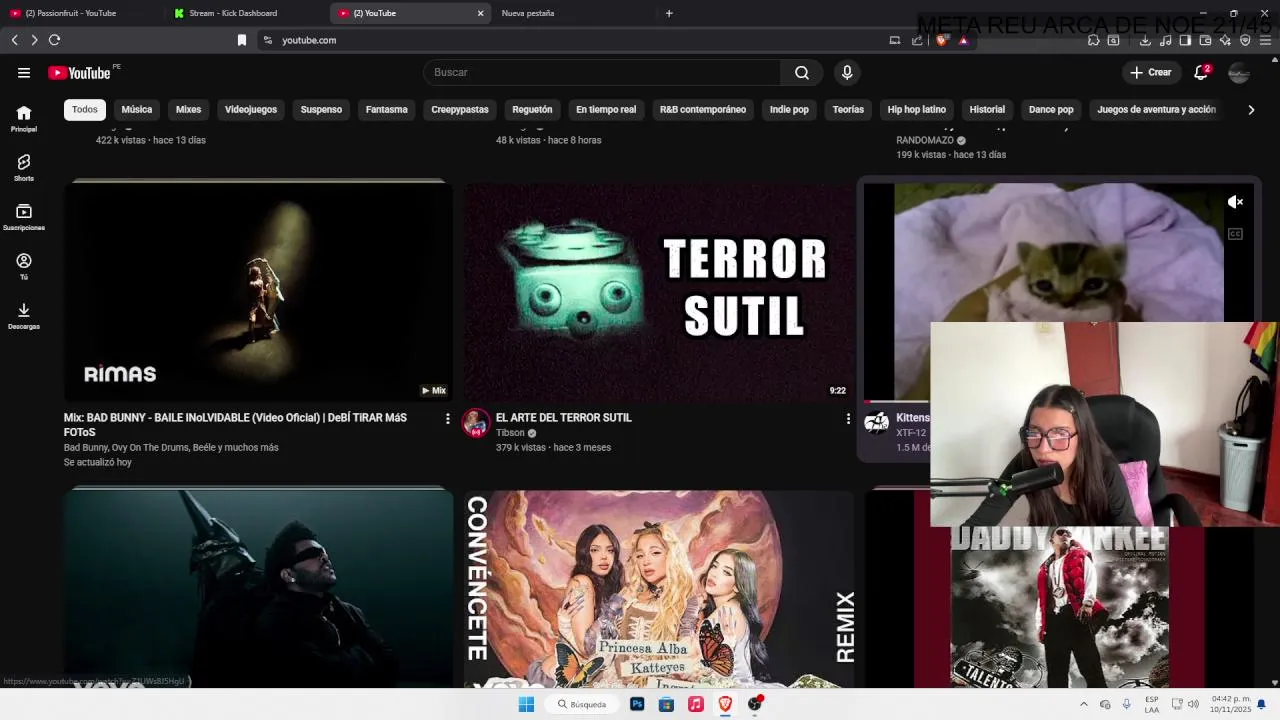Toggle the browser sidebar panel icon
The height and width of the screenshot is (720, 1280).
coord(1185,40)
